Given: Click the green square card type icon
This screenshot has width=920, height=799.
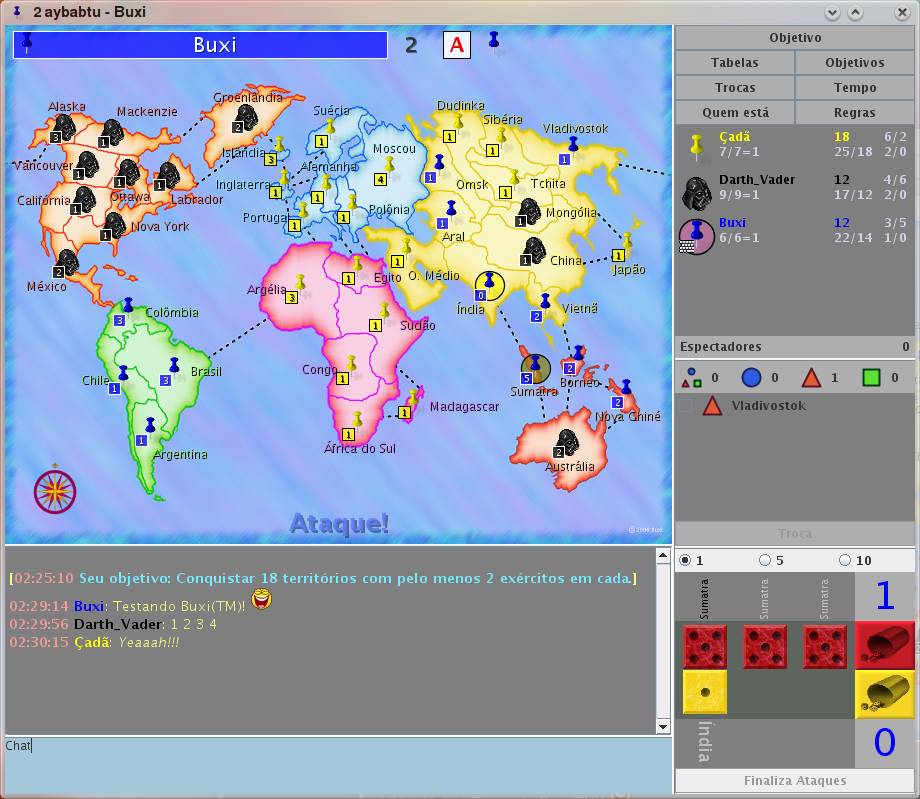Looking at the screenshot, I should pyautogui.click(x=871, y=377).
